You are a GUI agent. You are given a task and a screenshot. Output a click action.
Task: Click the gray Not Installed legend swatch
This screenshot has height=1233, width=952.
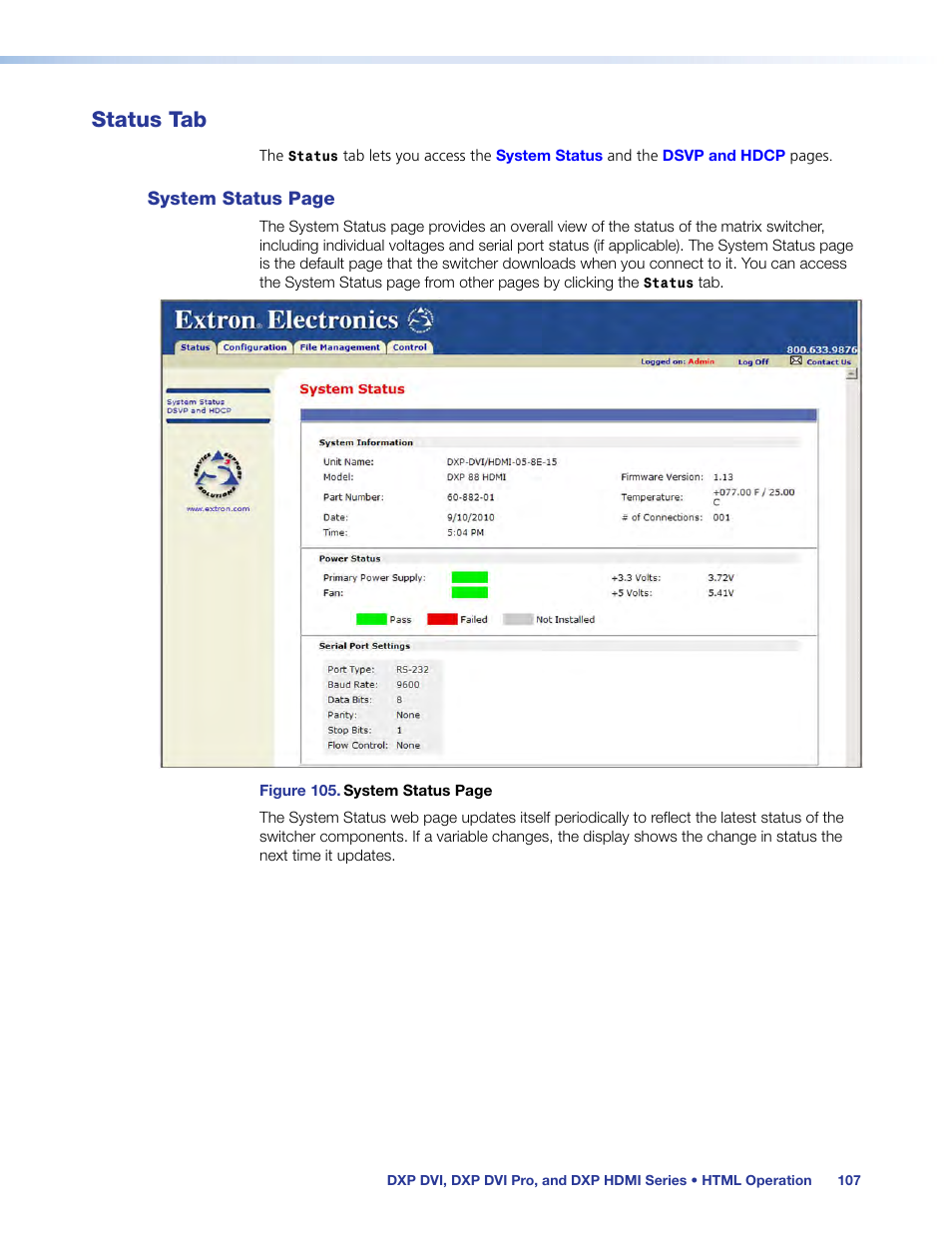(518, 619)
